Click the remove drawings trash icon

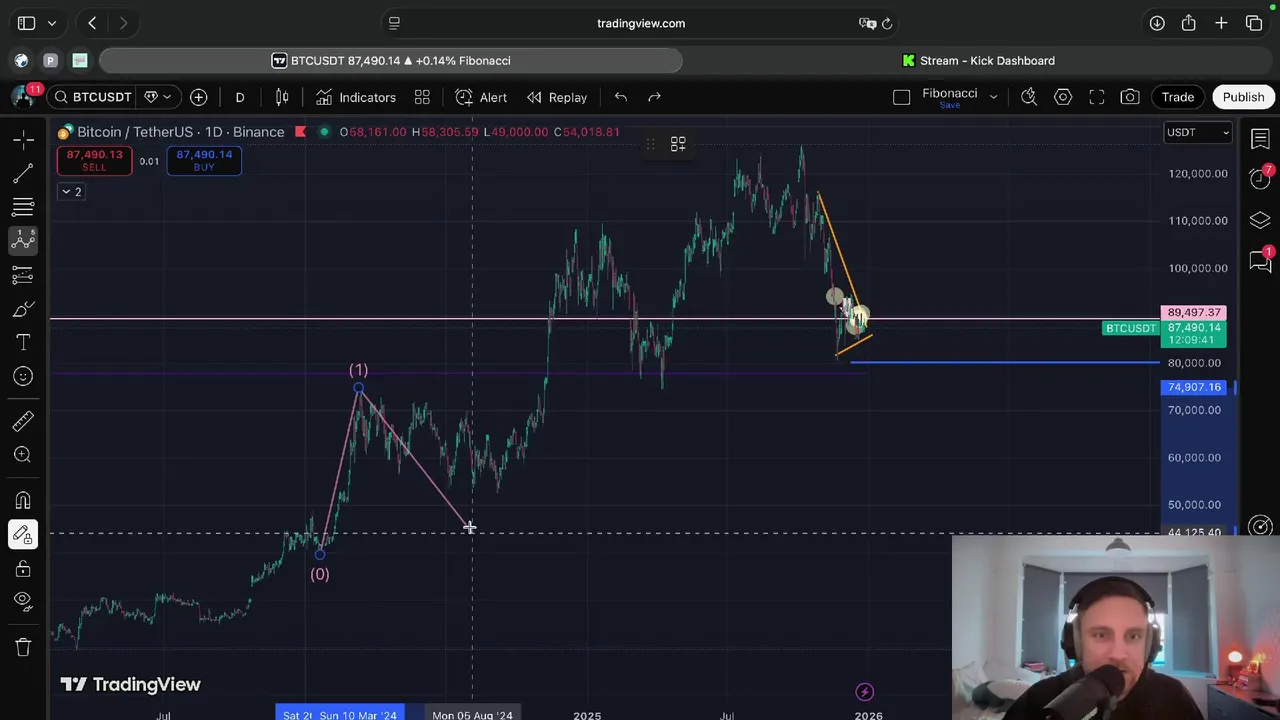pos(23,647)
